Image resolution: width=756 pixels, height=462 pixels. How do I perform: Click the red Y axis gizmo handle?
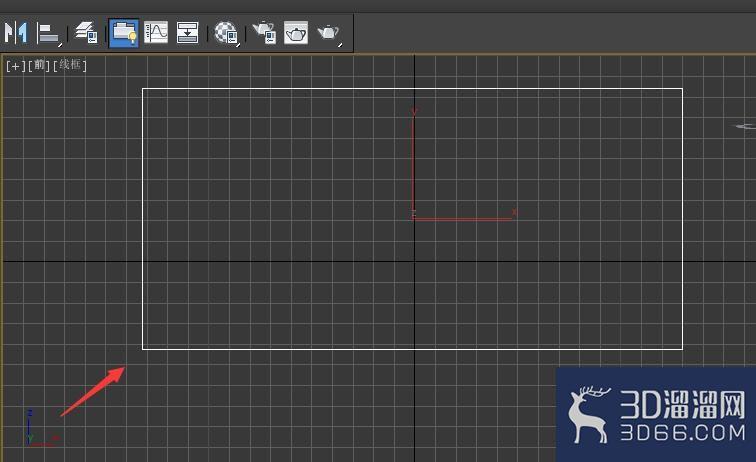click(413, 164)
